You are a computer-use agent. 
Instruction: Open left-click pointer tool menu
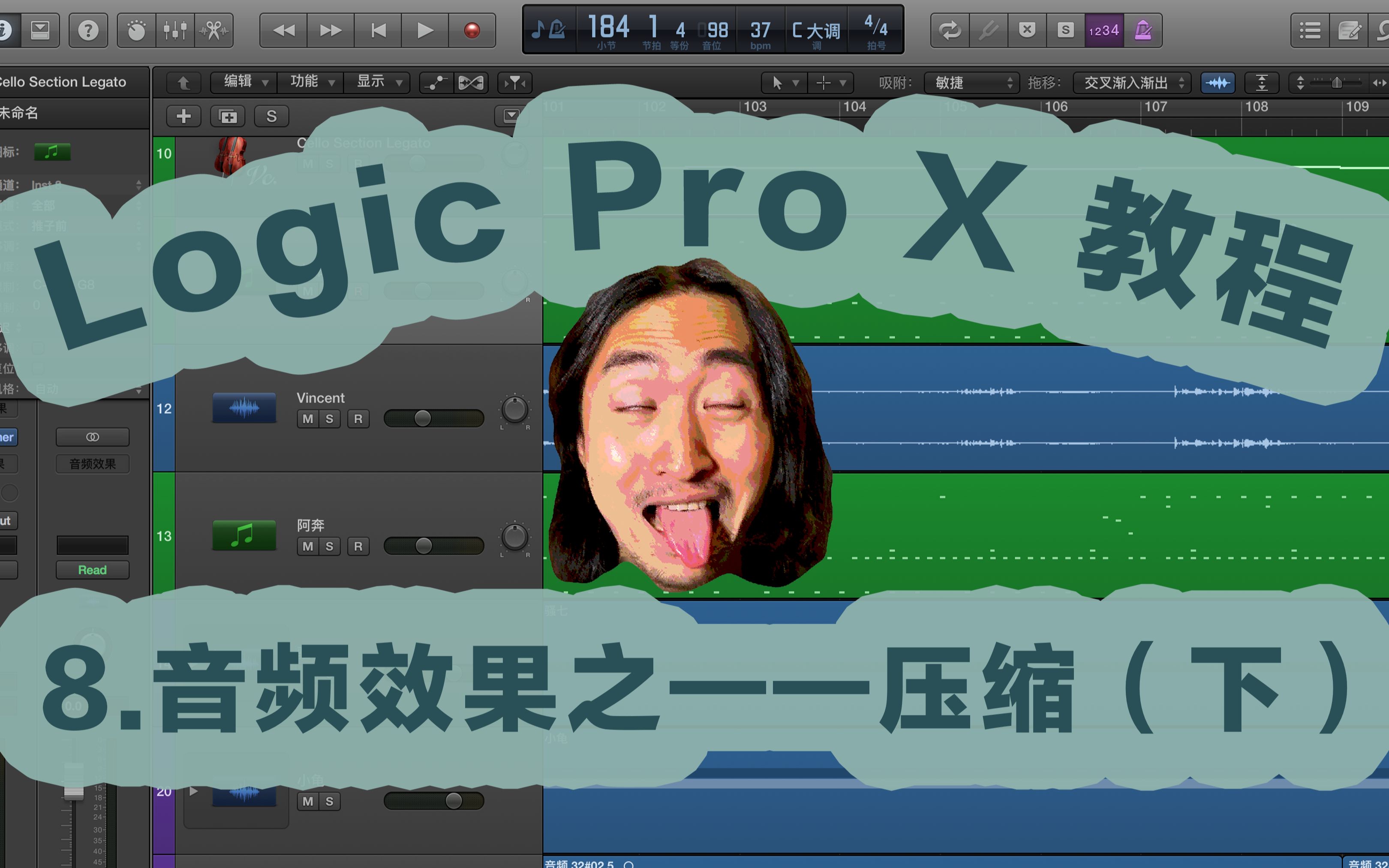click(784, 83)
